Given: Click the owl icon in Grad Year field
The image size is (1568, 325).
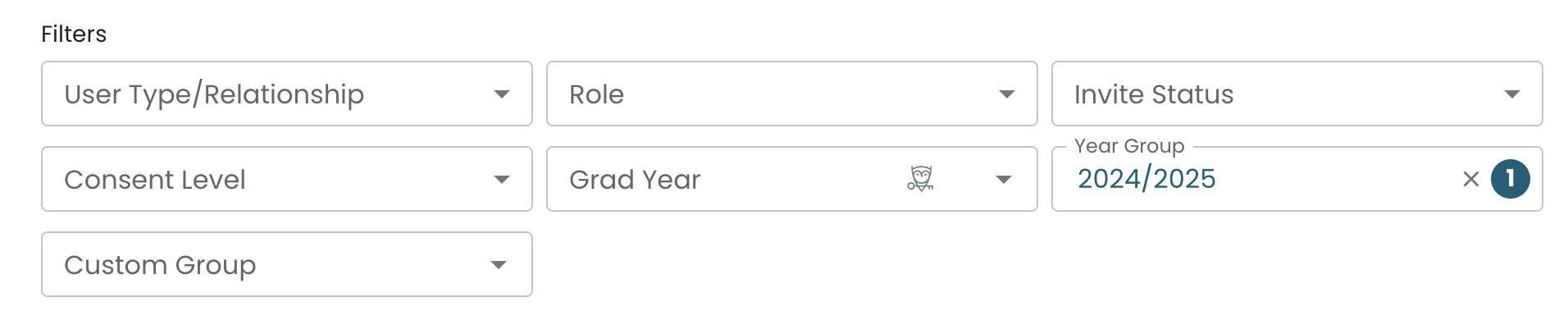Looking at the screenshot, I should click(x=920, y=178).
